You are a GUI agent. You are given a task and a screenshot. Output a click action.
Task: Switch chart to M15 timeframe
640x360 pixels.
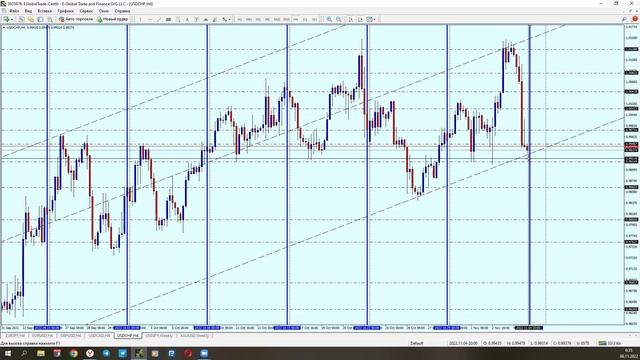(x=258, y=19)
